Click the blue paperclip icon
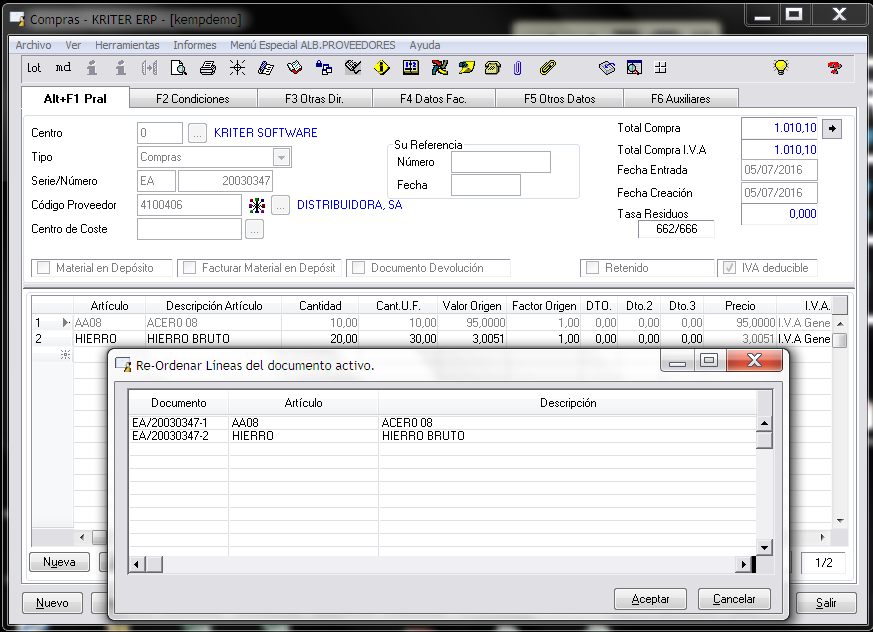The height and width of the screenshot is (632, 873). [x=518, y=68]
